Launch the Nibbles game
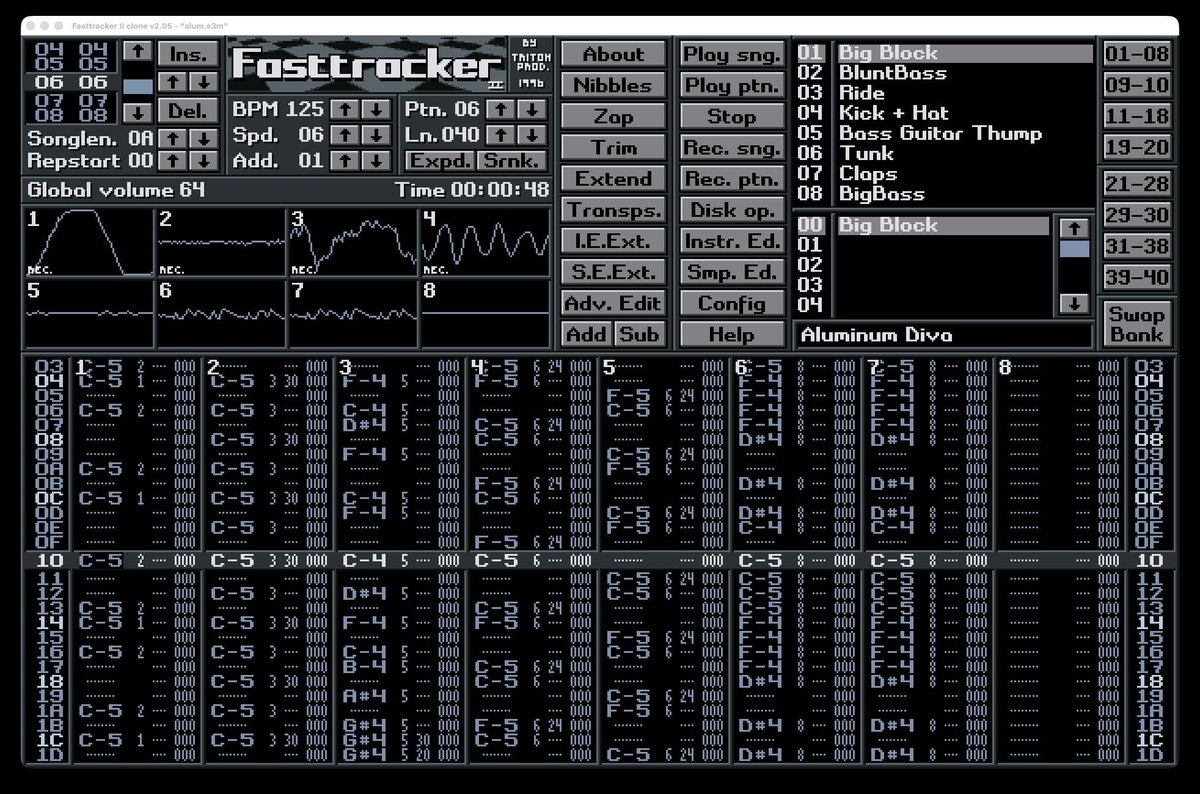Image resolution: width=1200 pixels, height=794 pixels. pyautogui.click(x=613, y=85)
